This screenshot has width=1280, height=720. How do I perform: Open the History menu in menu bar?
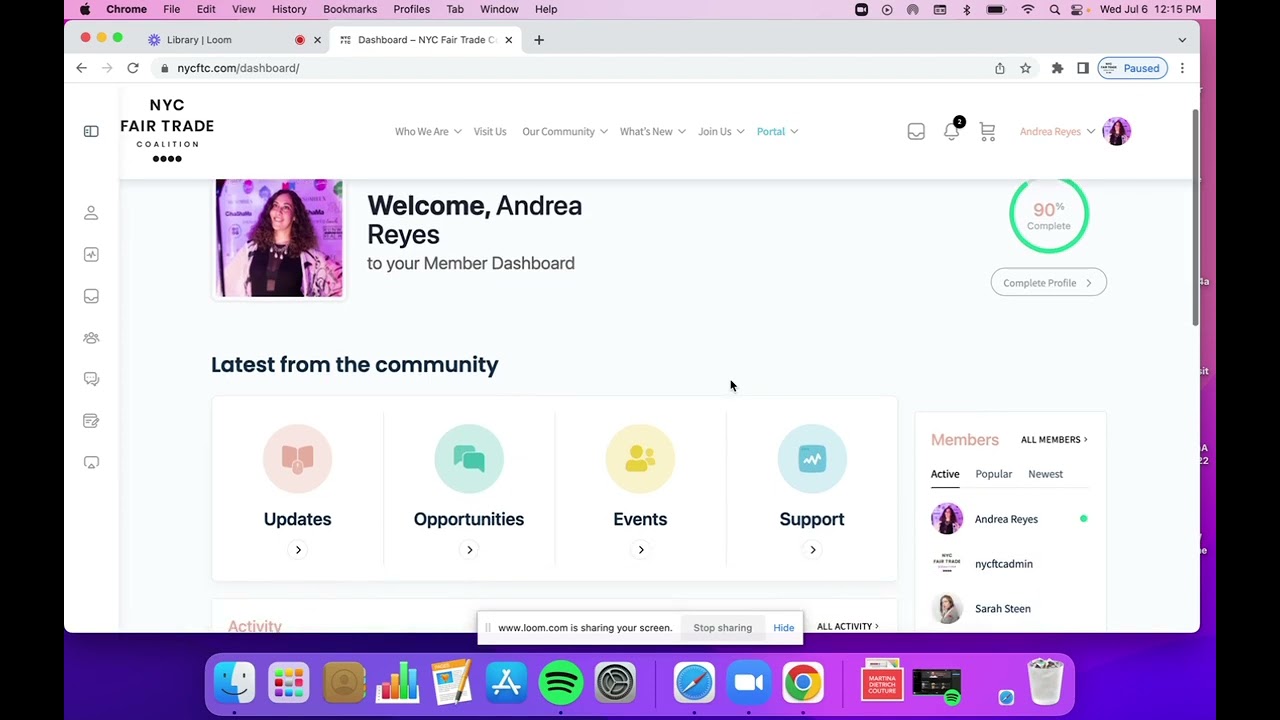coord(289,9)
